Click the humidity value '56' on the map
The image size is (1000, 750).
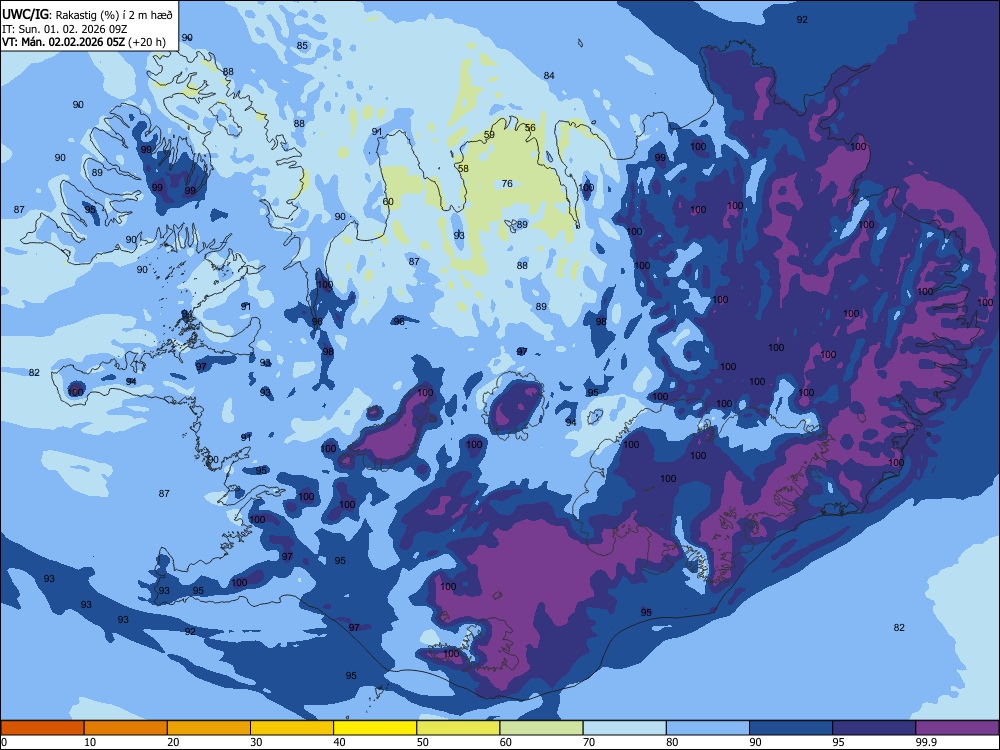pyautogui.click(x=530, y=128)
